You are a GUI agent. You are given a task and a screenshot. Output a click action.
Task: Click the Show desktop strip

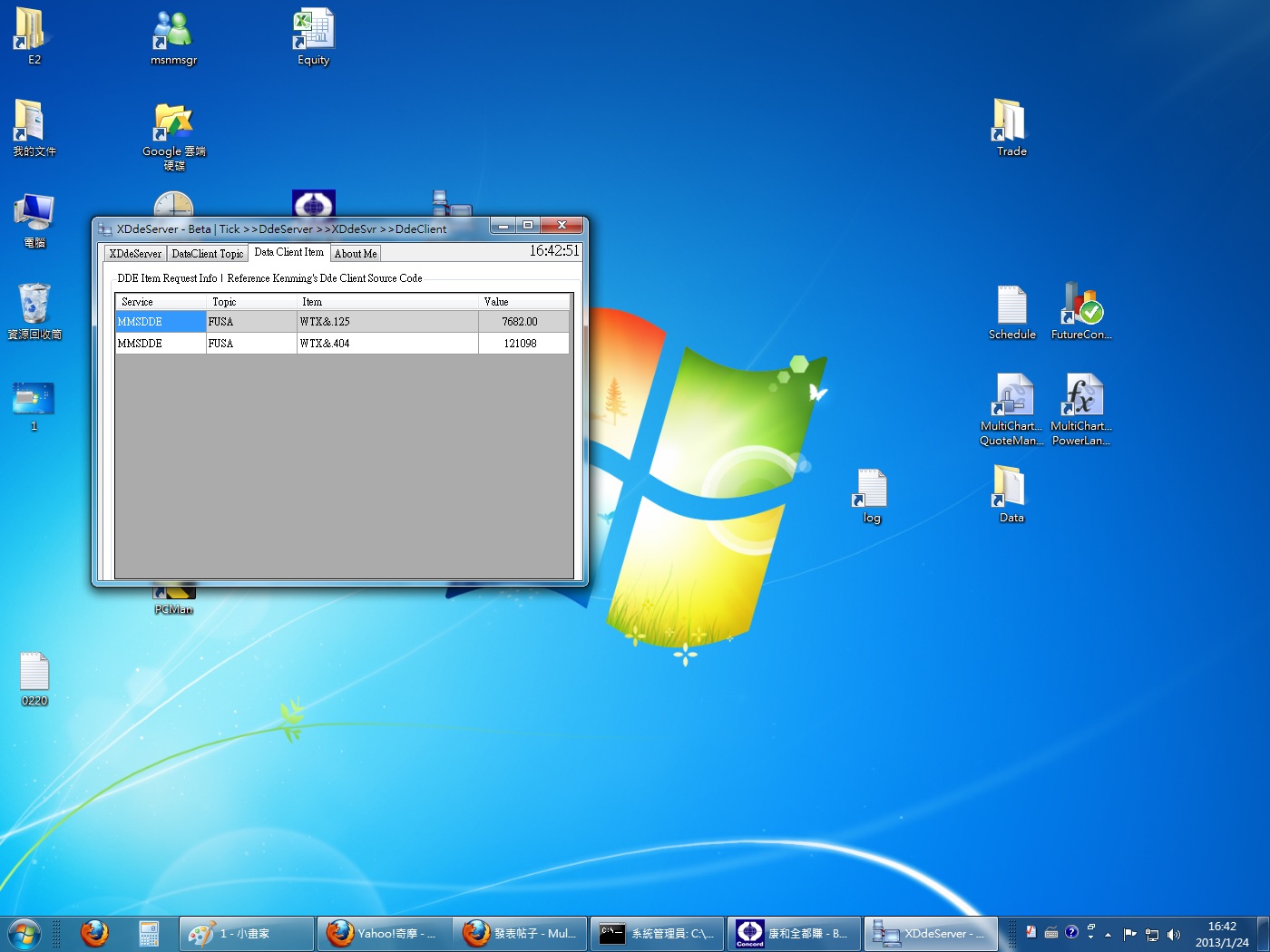tap(1263, 933)
